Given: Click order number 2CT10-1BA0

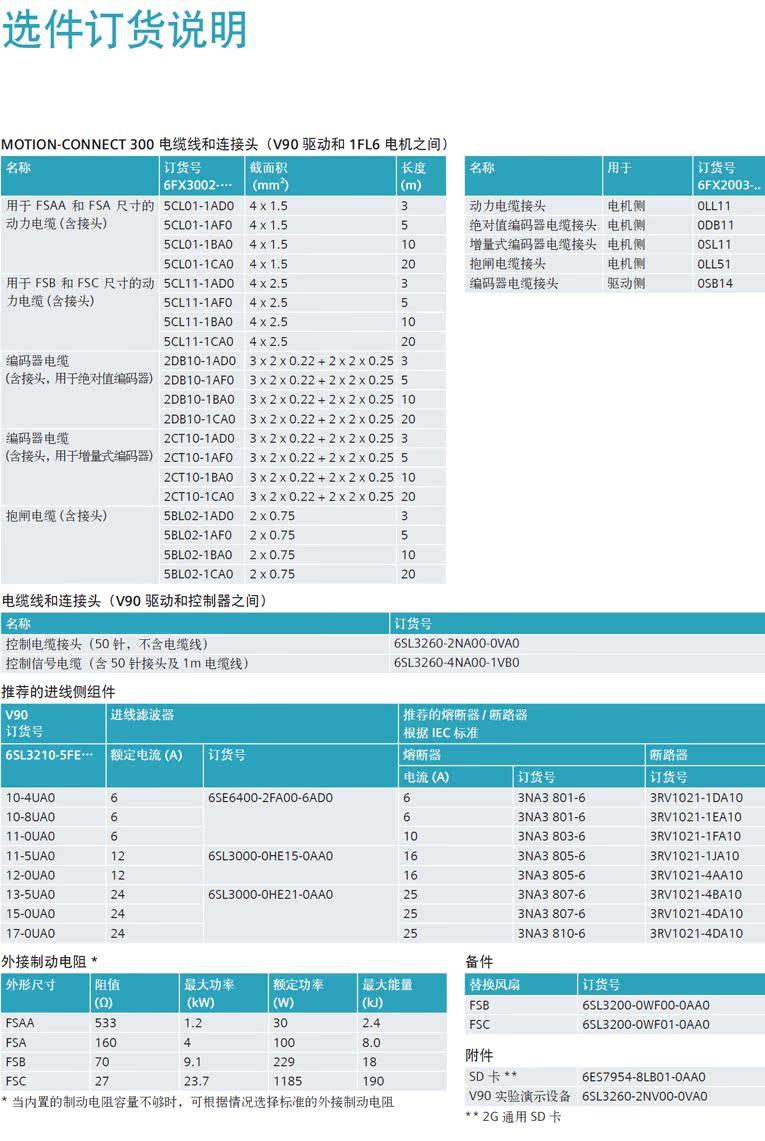Looking at the screenshot, I should (x=199, y=477).
